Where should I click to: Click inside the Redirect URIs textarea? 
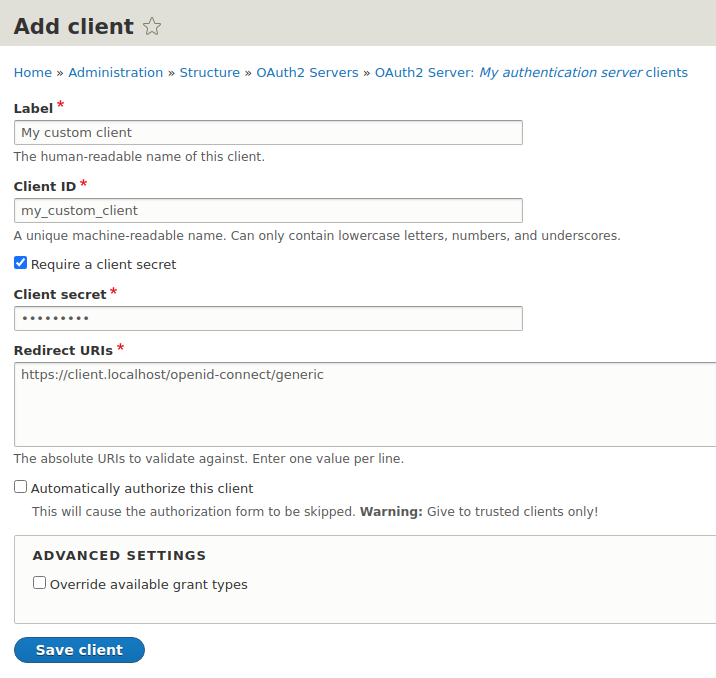365,405
